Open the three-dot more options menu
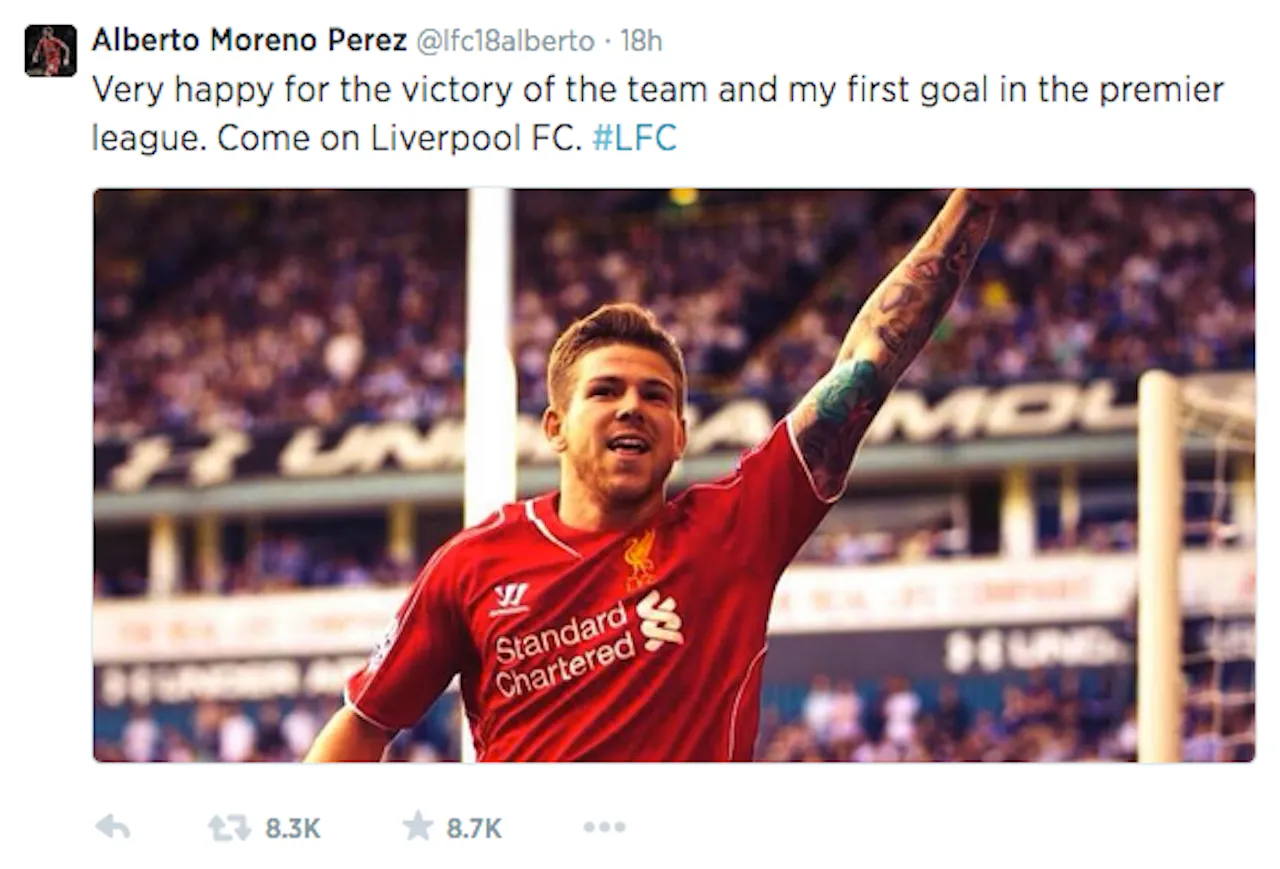This screenshot has height=869, width=1280. [x=604, y=827]
